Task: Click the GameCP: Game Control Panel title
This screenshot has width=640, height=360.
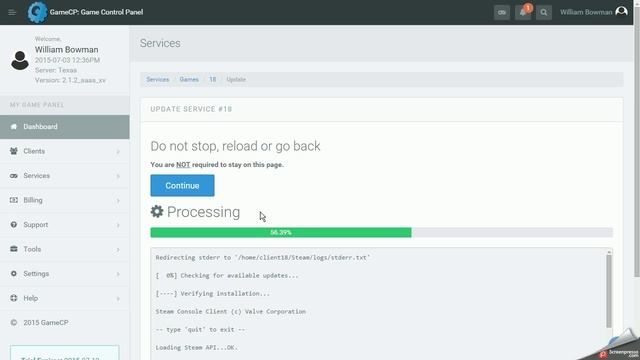Action: pyautogui.click(x=96, y=12)
